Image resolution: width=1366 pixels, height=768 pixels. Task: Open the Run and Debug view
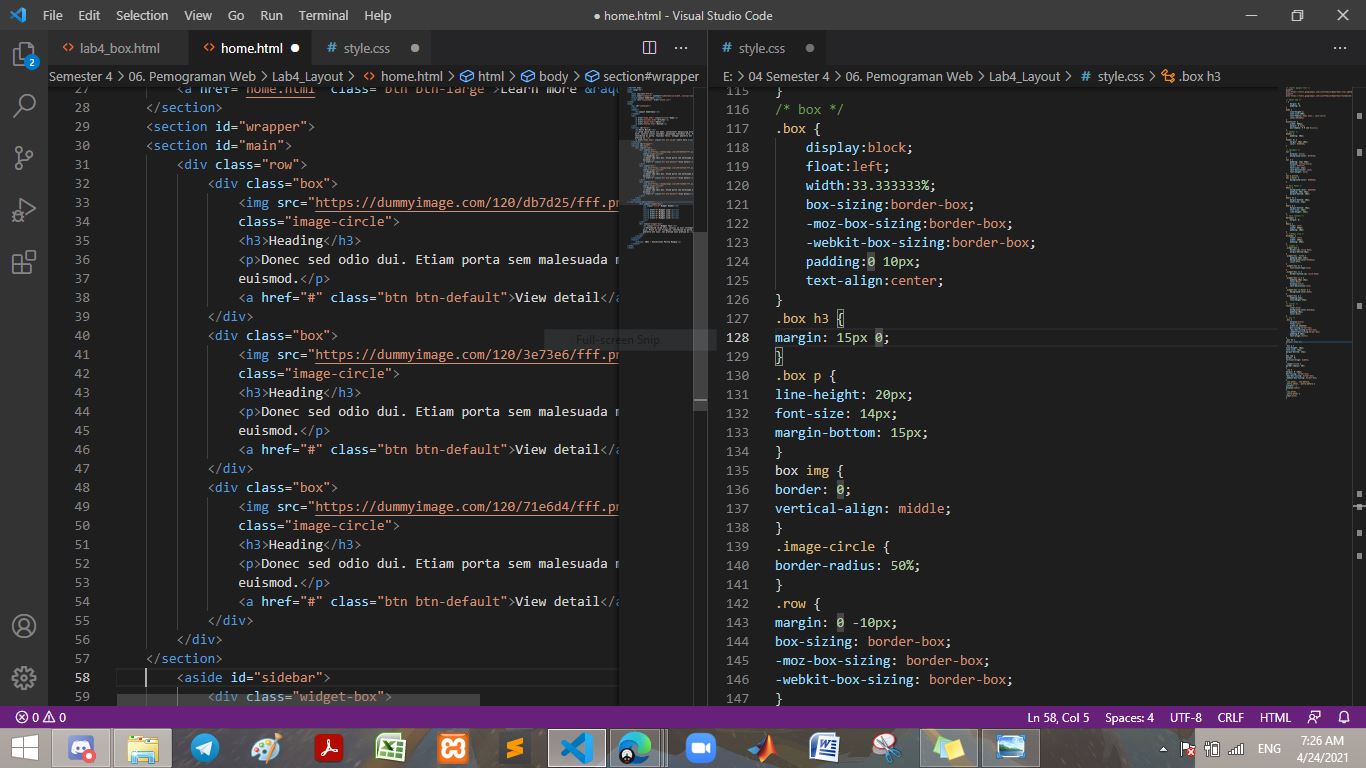pos(25,209)
